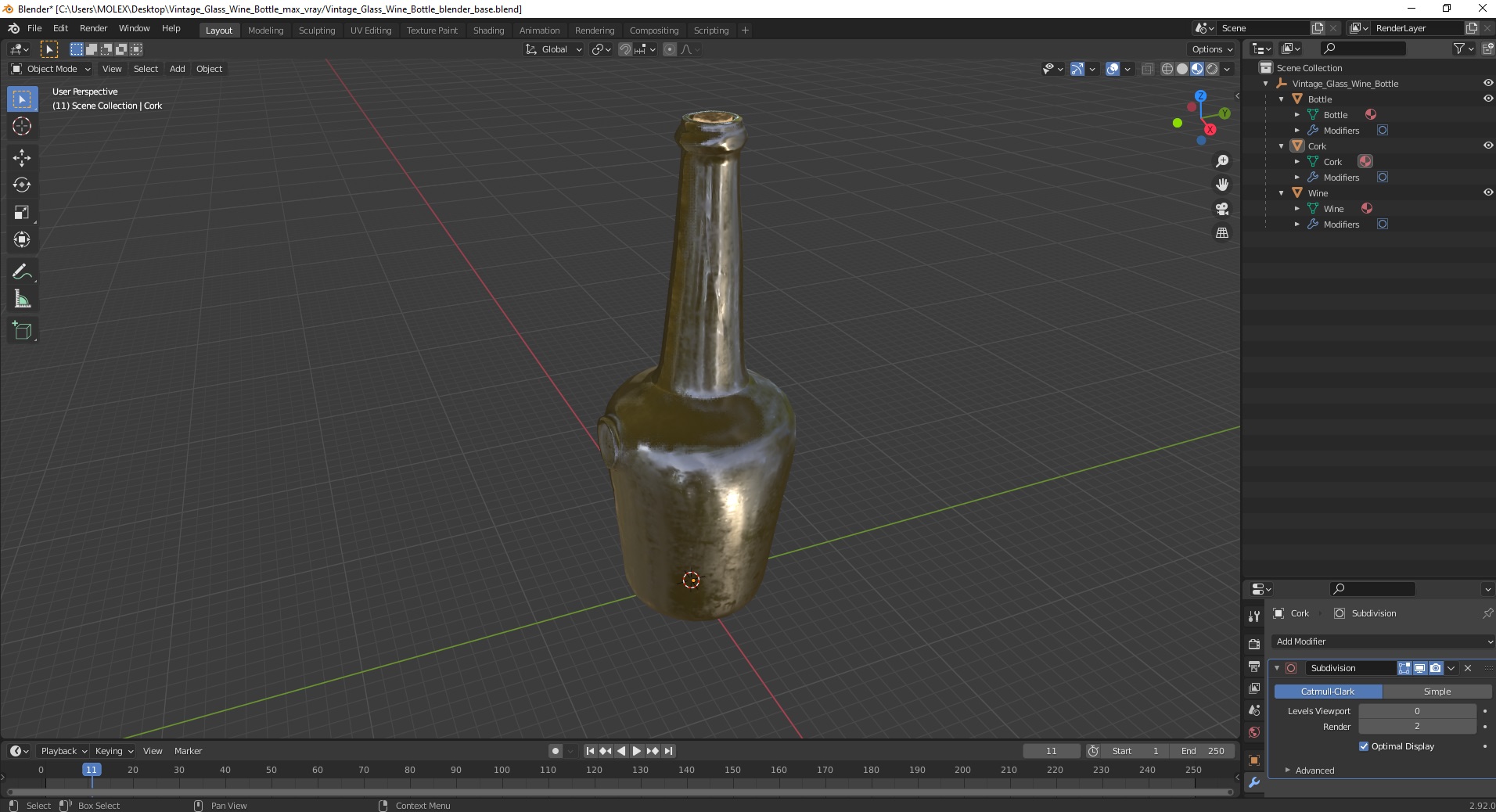Open Global transform orientation dropdown
The height and width of the screenshot is (812, 1496).
point(553,49)
